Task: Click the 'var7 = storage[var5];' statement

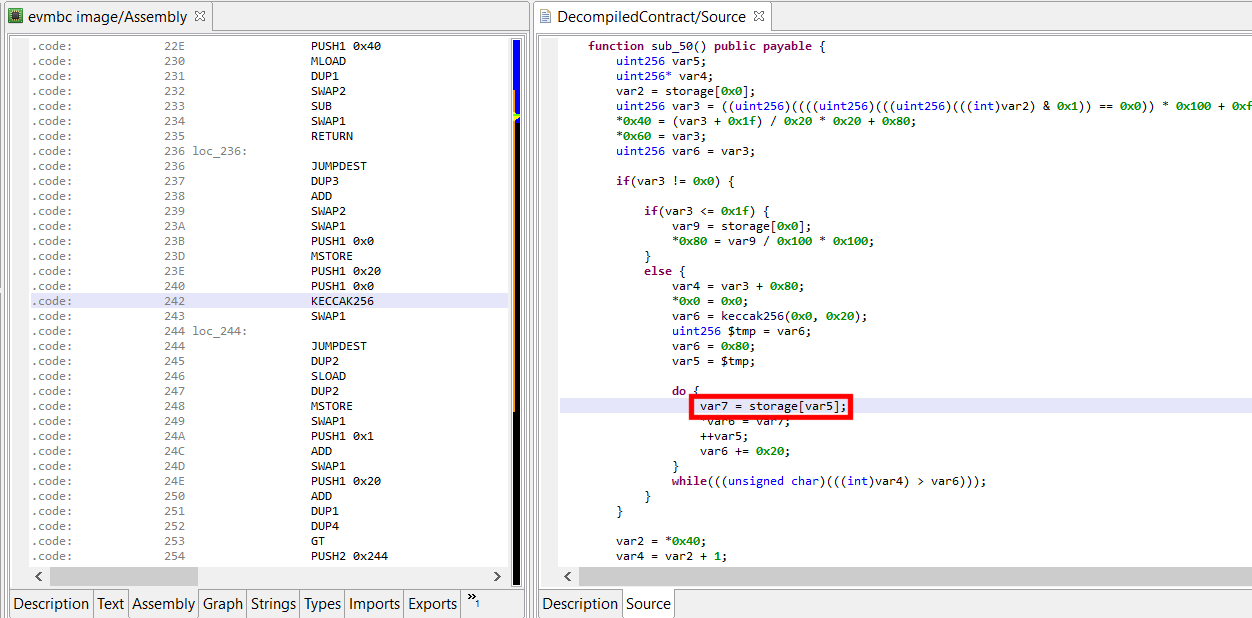Action: click(x=773, y=406)
